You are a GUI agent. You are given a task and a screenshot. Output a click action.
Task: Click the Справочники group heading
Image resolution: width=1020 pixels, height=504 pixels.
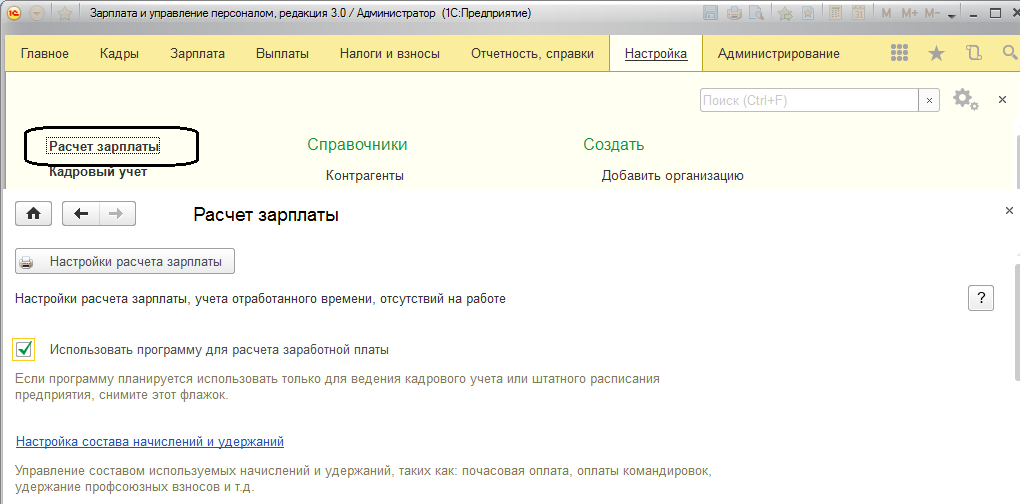pos(357,144)
